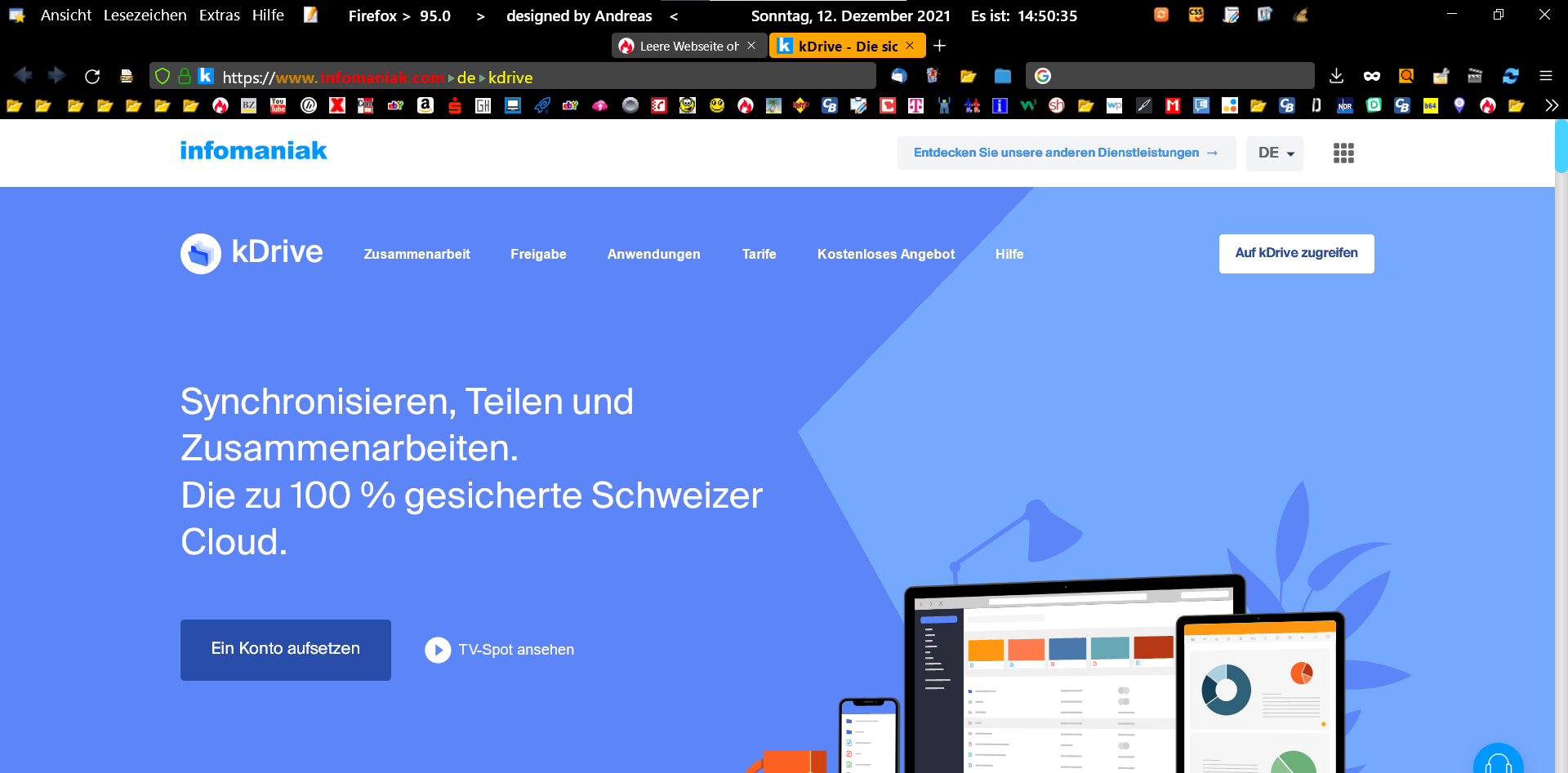Click the private mask icon in toolbar
1568x773 pixels.
click(x=1372, y=76)
